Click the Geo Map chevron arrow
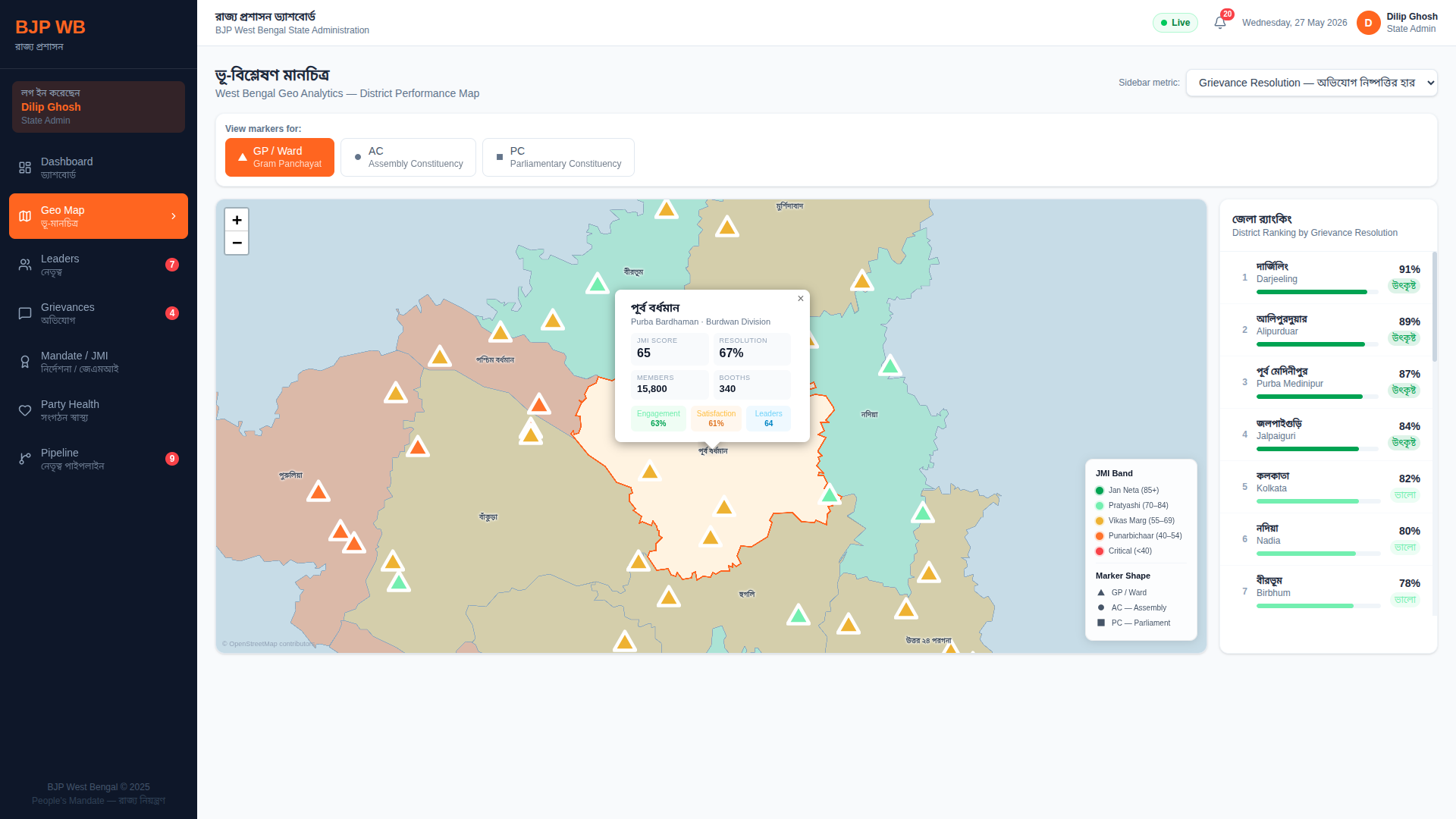The height and width of the screenshot is (819, 1456). (x=174, y=216)
